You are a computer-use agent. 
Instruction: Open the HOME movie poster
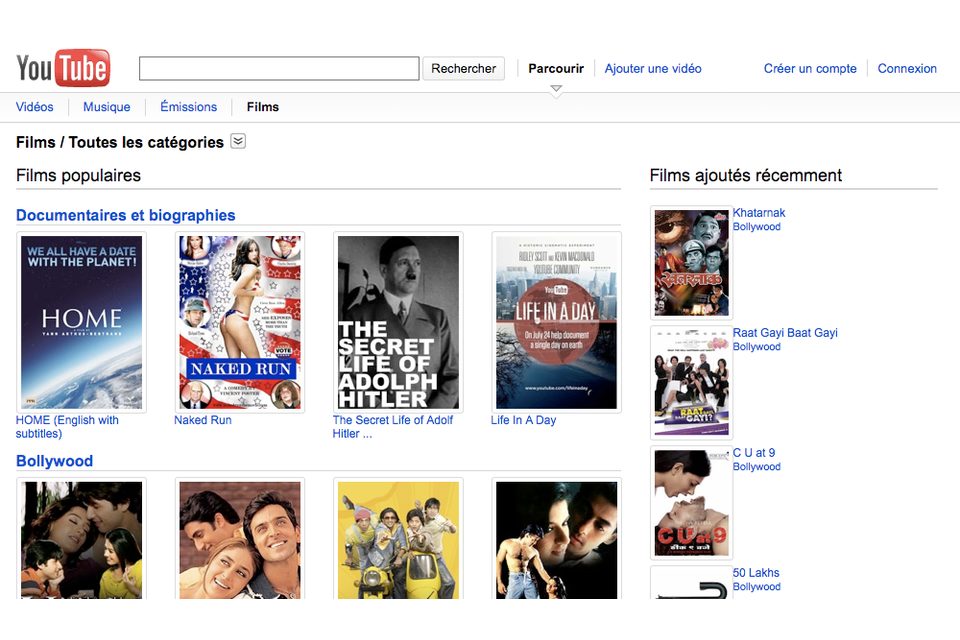pyautogui.click(x=81, y=322)
